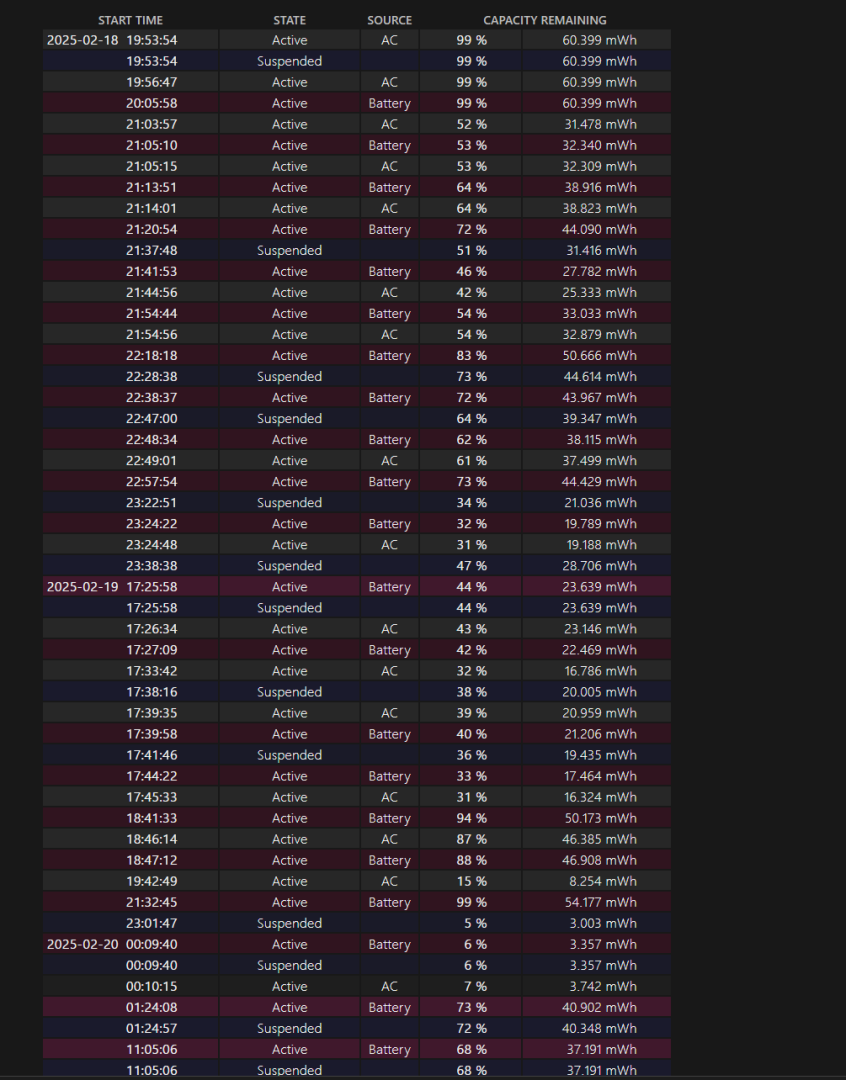Click the 54.177 mWh capacity value
The height and width of the screenshot is (1080, 846).
[x=600, y=902]
